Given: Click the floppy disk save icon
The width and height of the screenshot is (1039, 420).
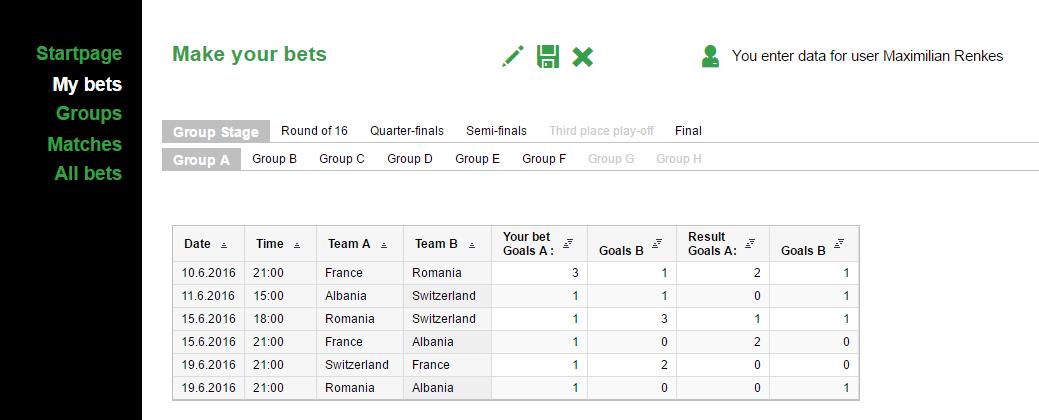Looking at the screenshot, I should coord(547,57).
